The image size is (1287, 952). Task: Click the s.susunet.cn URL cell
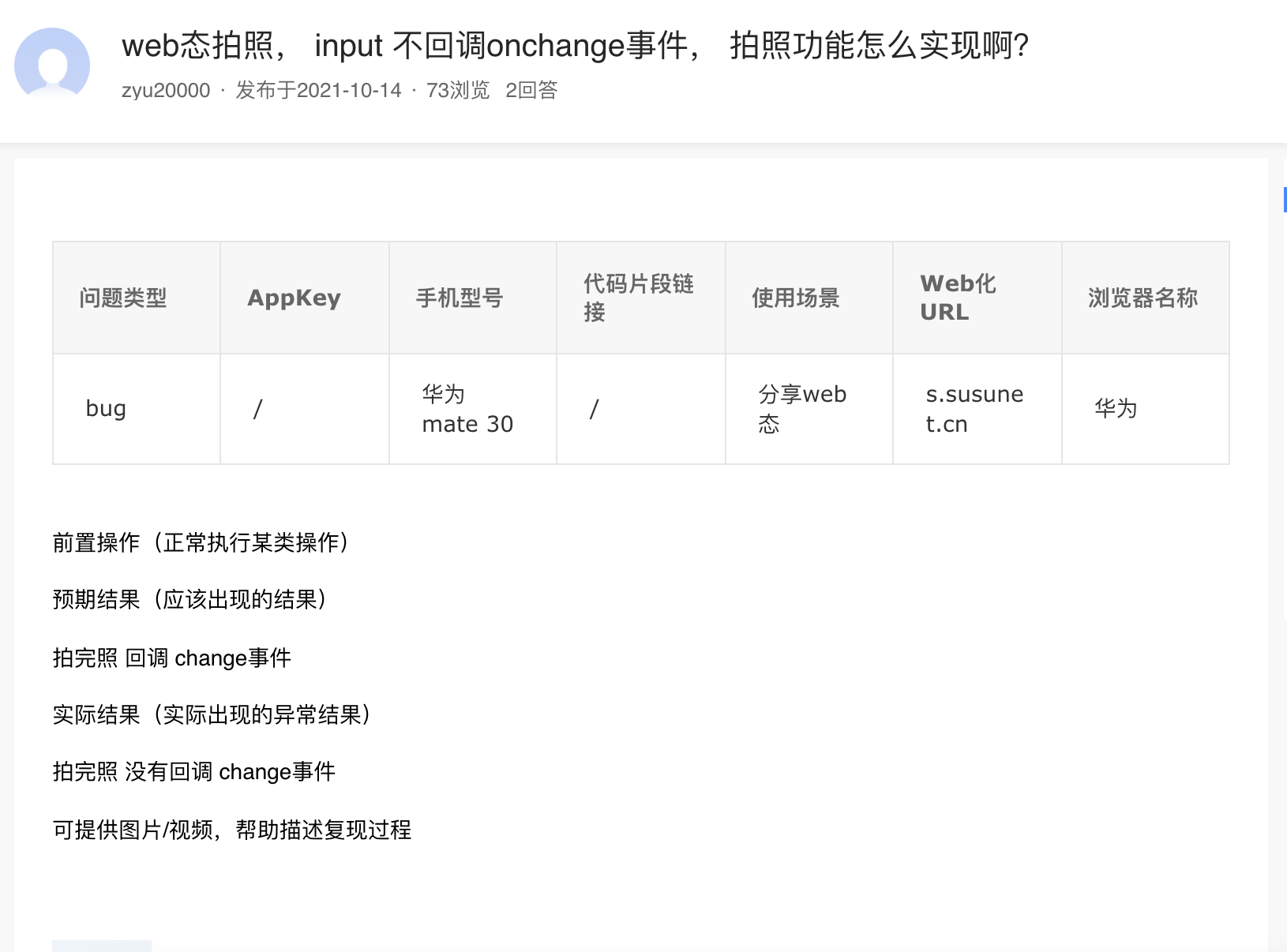tap(974, 407)
